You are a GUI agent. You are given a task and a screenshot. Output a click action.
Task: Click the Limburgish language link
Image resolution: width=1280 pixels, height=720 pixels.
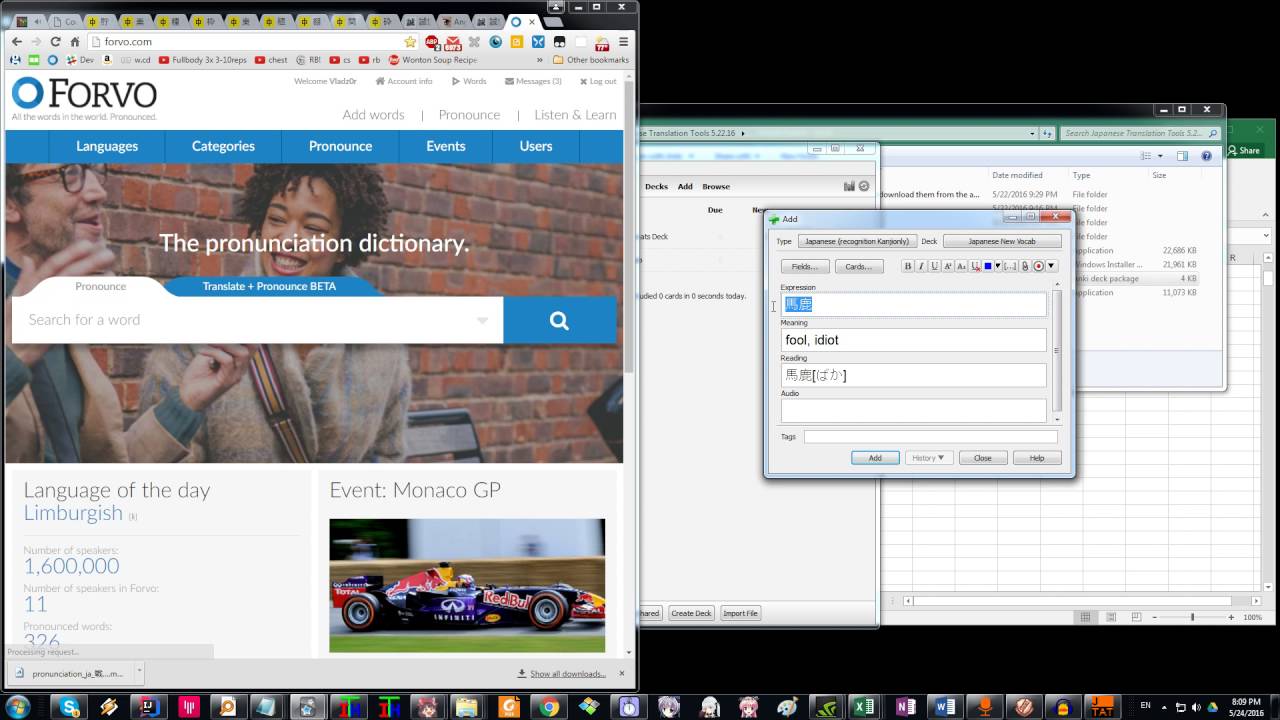(x=73, y=513)
